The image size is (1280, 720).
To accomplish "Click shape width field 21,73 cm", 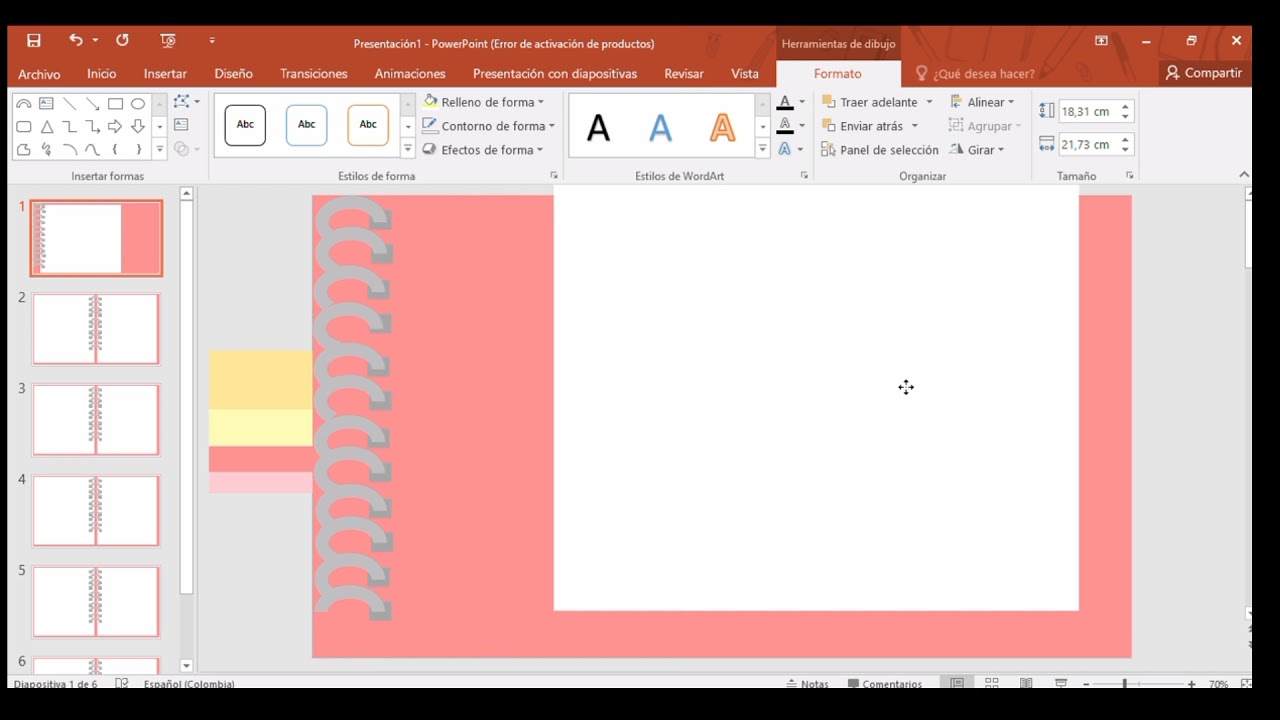I will [x=1088, y=145].
